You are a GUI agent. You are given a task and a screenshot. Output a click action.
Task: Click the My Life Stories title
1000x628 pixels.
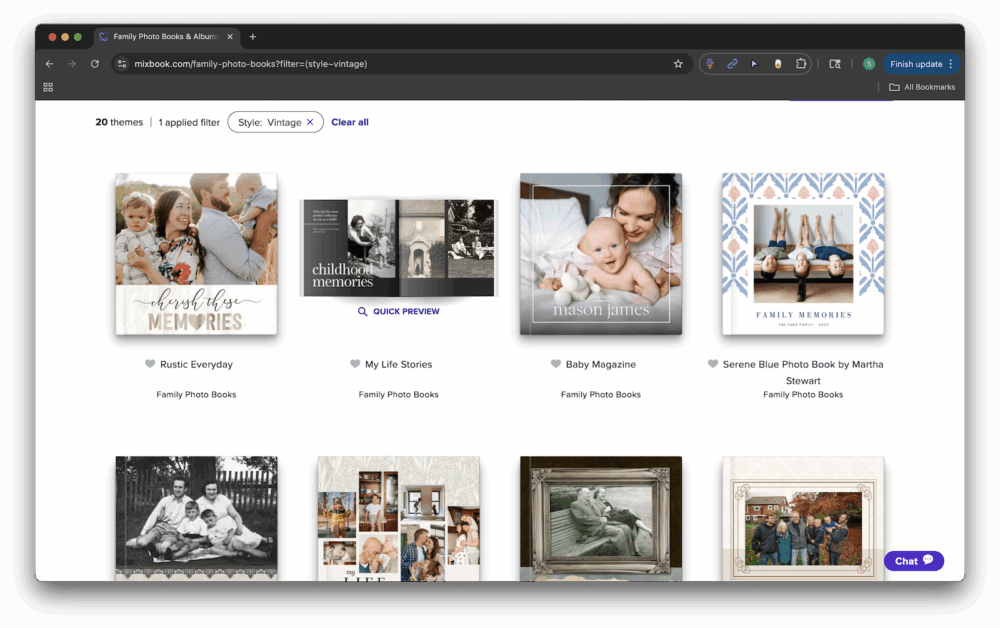[x=399, y=364]
